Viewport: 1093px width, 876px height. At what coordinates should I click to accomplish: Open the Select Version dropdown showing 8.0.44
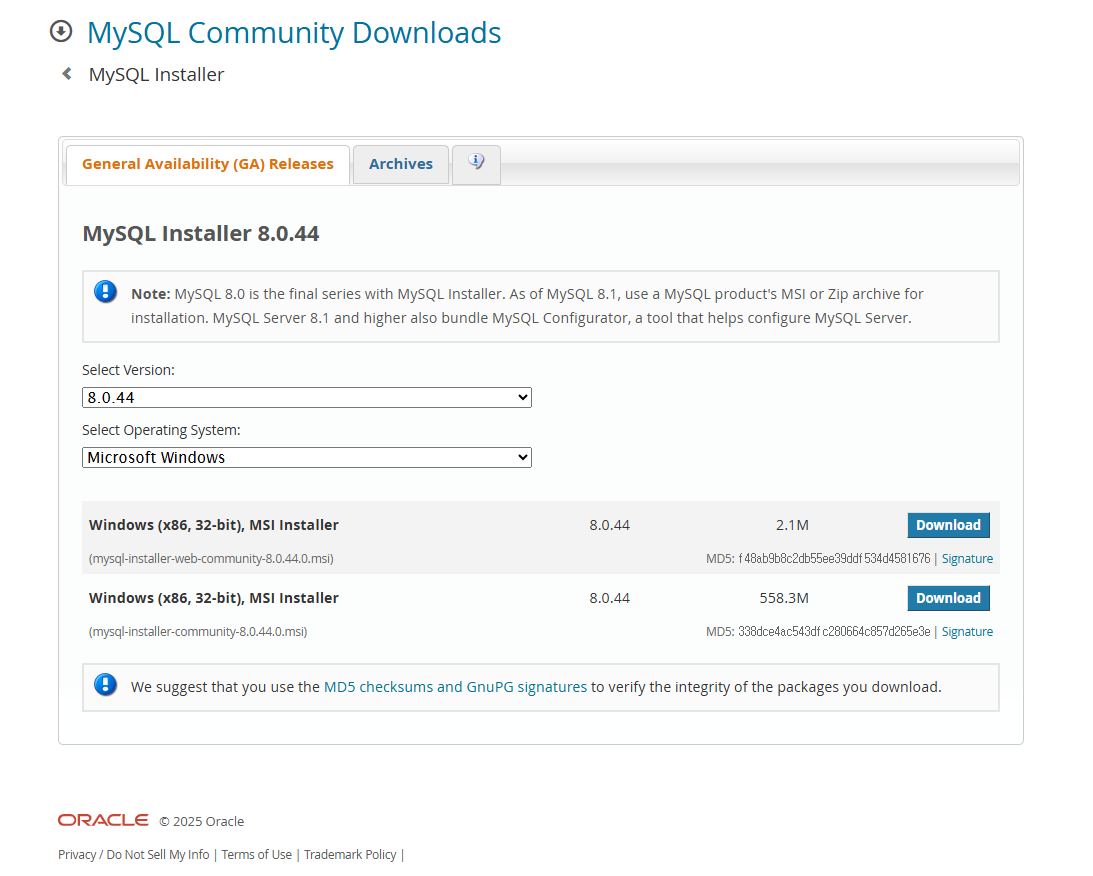coord(306,398)
